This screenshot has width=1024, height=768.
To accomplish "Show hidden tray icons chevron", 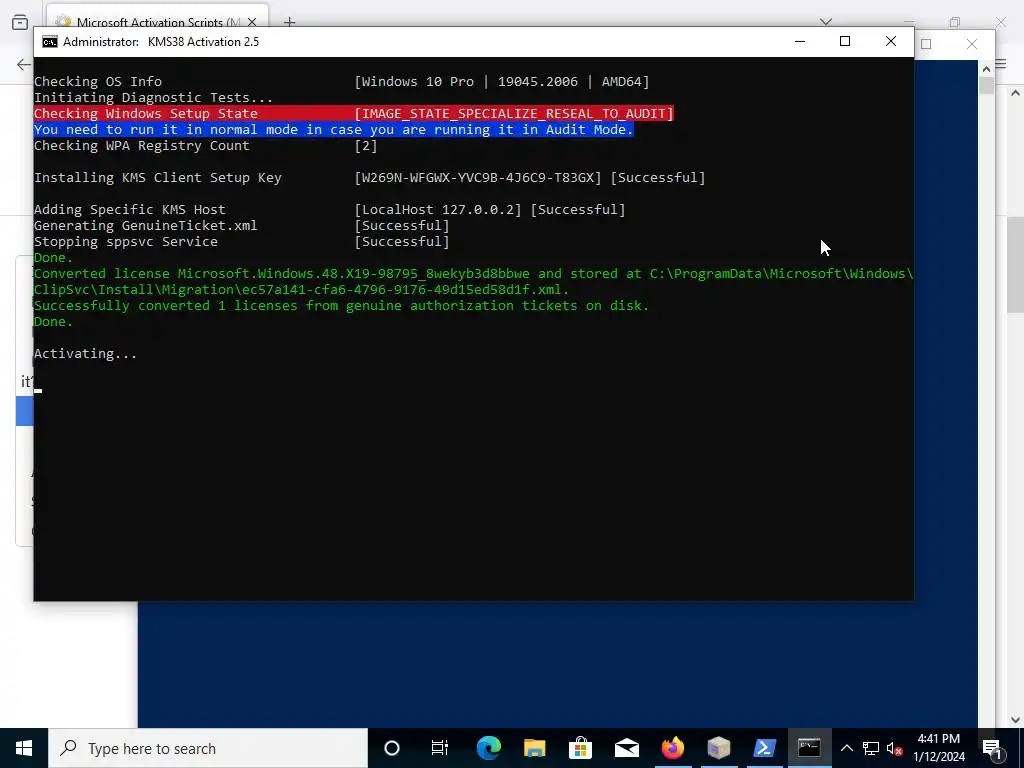I will [x=846, y=748].
